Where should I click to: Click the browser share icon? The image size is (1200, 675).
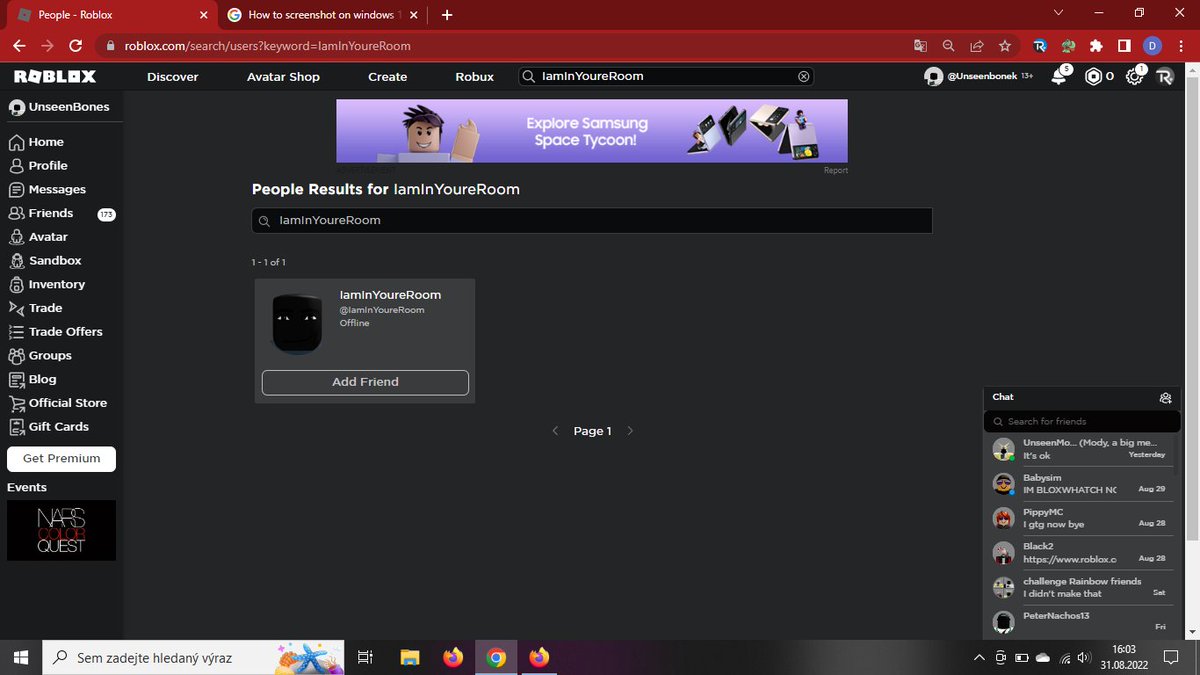coord(977,45)
